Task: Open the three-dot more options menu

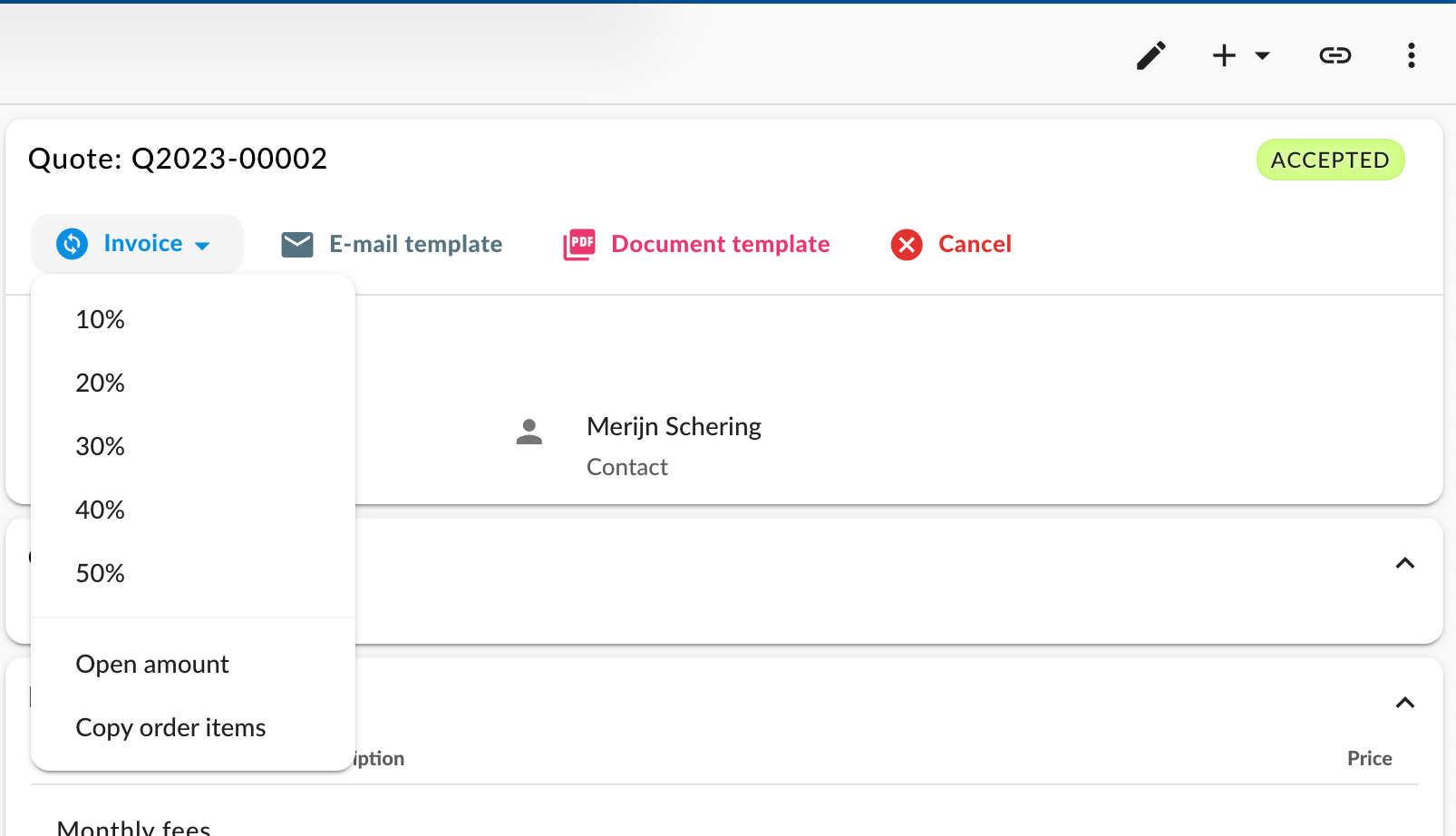Action: click(1411, 55)
